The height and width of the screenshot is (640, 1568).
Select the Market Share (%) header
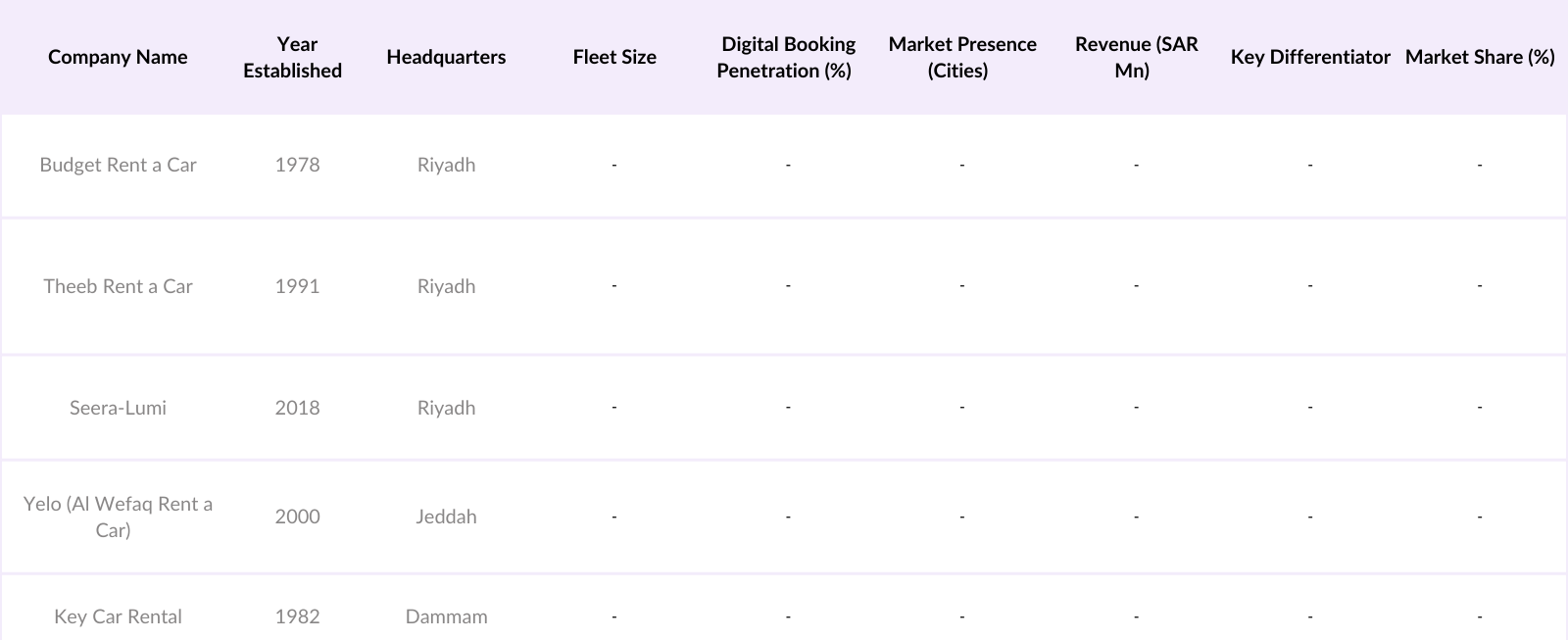[x=1480, y=57]
